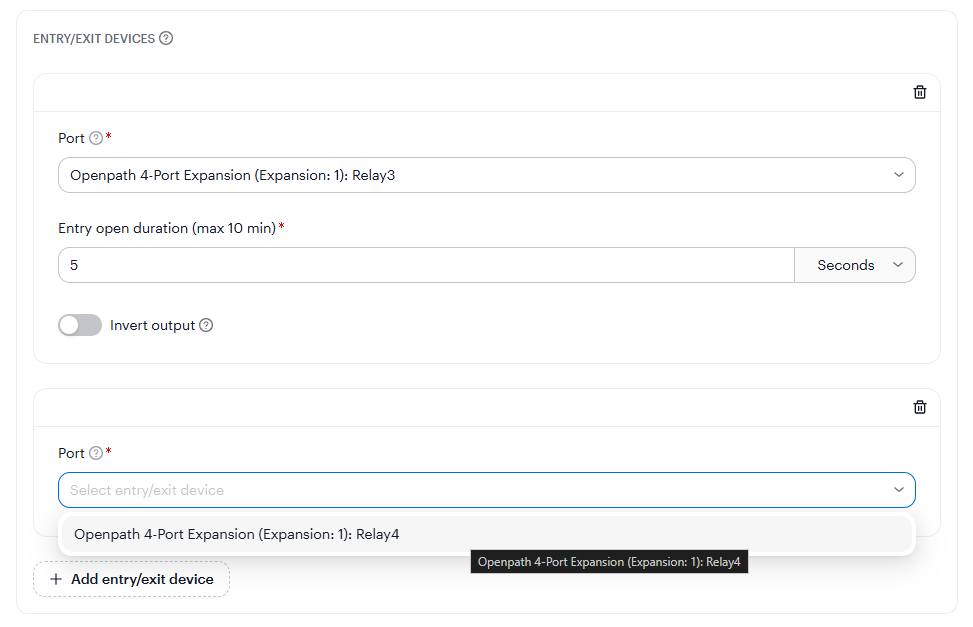
Task: Select the Relay3 port value text
Action: click(233, 175)
